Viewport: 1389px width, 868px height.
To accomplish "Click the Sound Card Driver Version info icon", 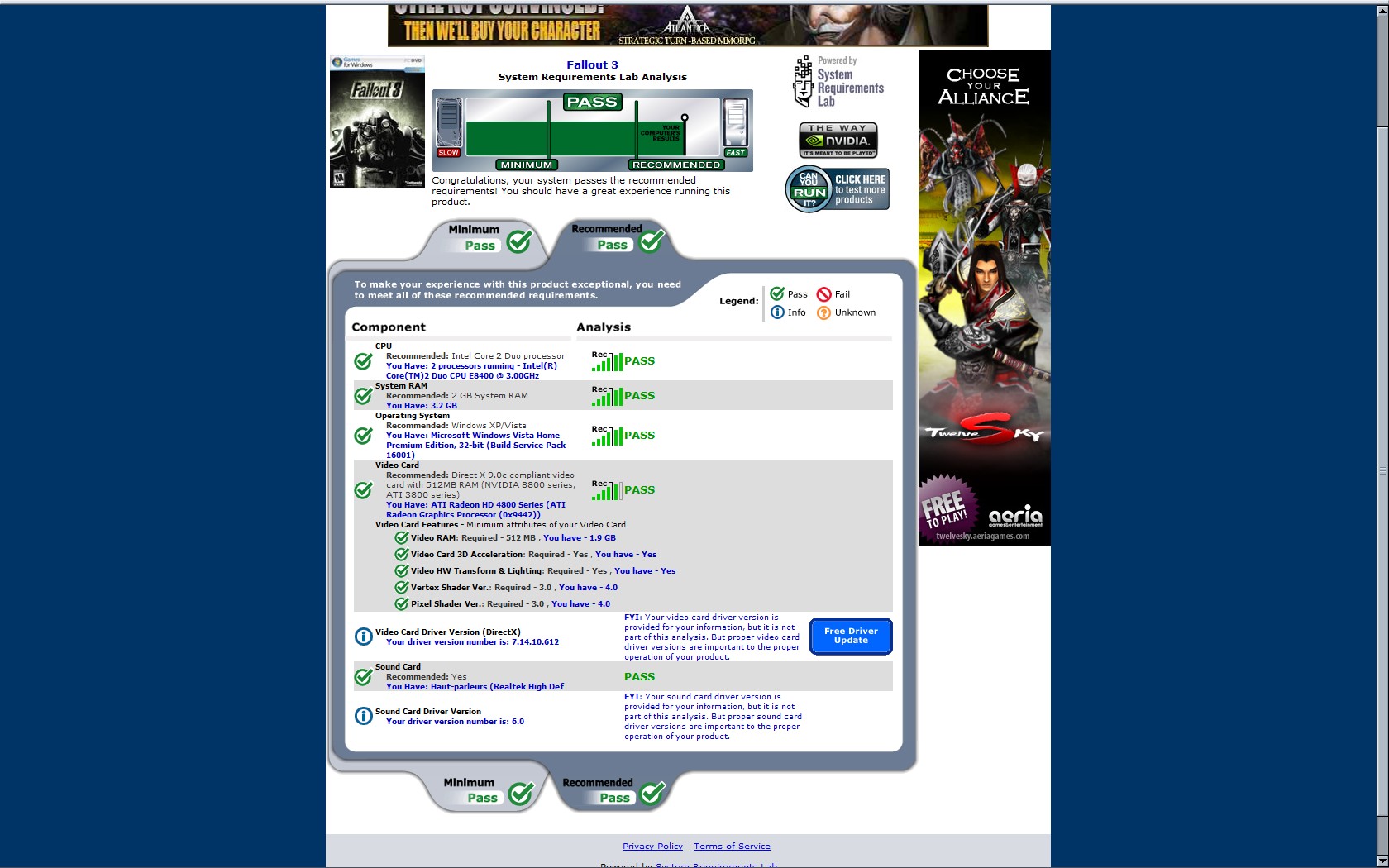I will (363, 716).
